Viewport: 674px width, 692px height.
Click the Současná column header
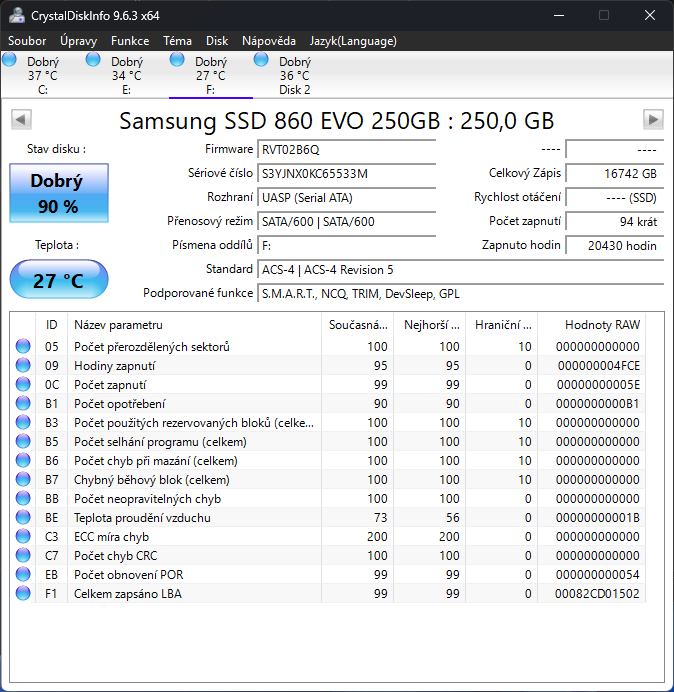coord(358,325)
